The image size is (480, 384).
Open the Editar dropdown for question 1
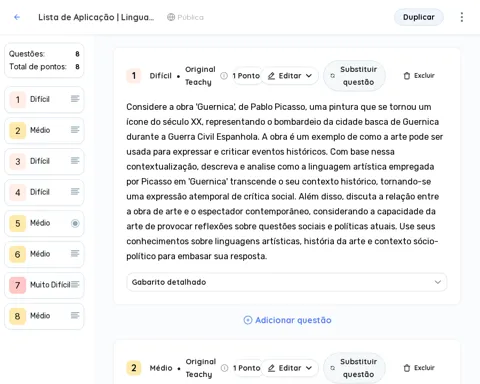[290, 76]
